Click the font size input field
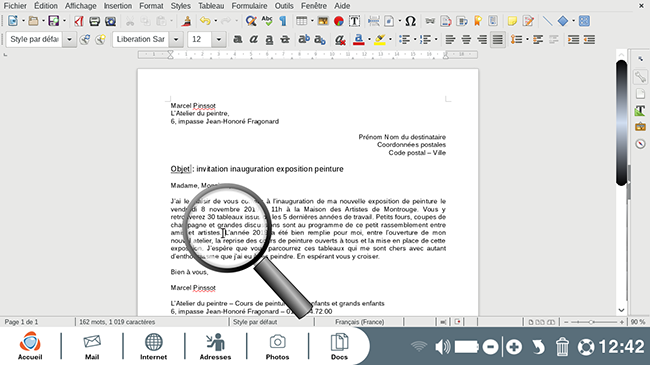This screenshot has height=365, width=650. point(200,39)
